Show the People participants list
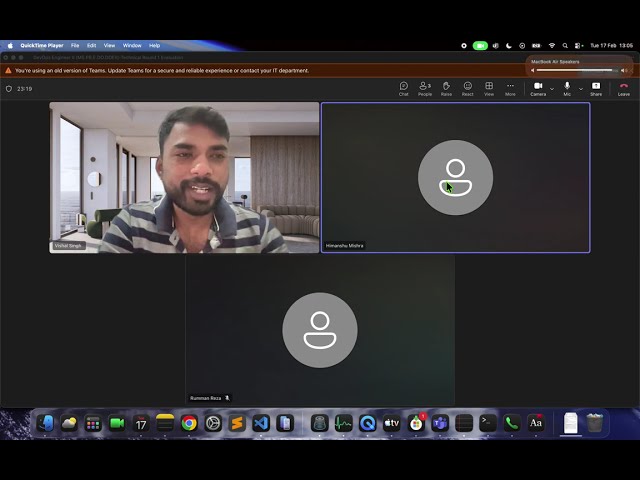Screen dimensions: 640x480 (x=425, y=89)
